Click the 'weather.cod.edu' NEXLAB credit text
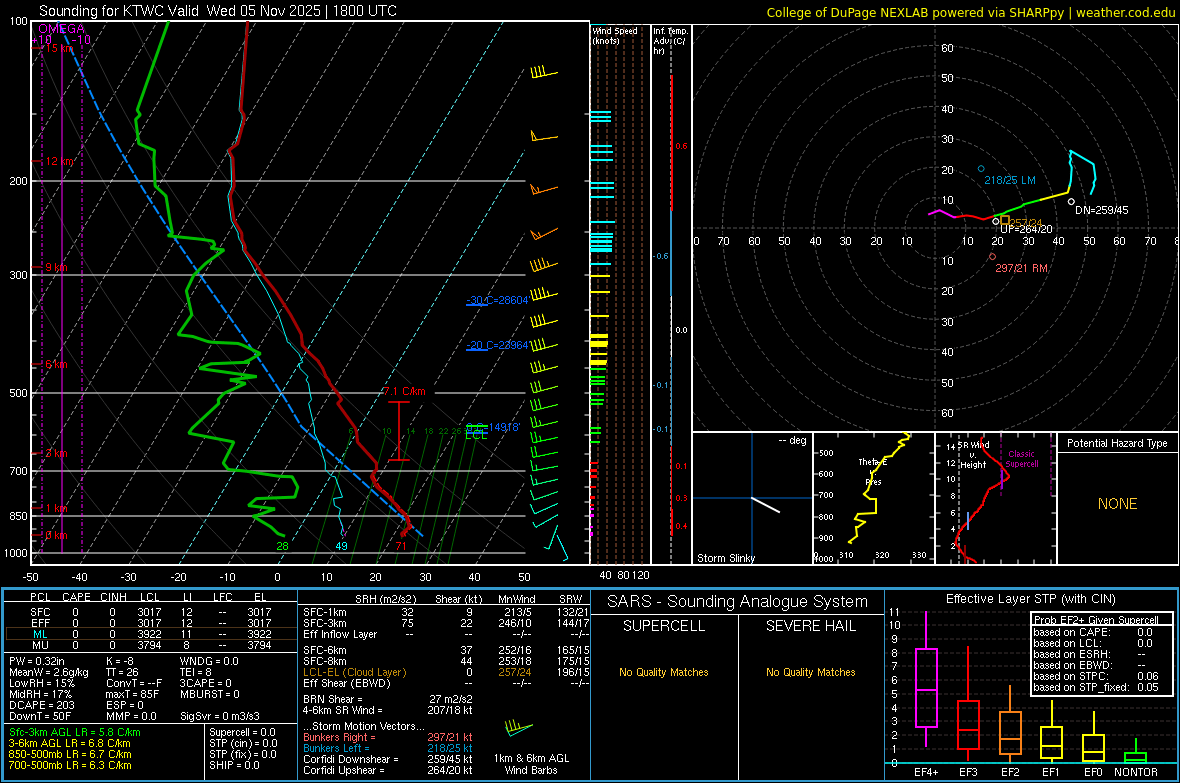Viewport: 1180px width, 783px height. [x=1125, y=12]
